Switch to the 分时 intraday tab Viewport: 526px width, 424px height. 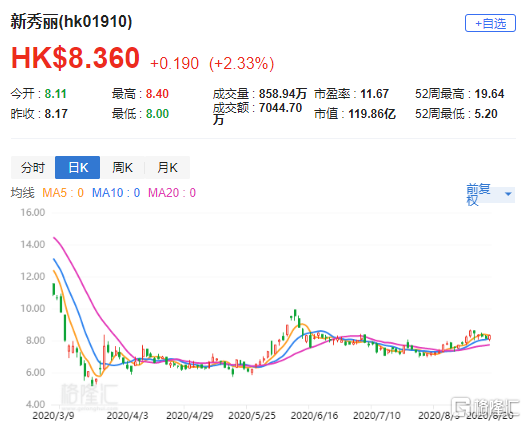tap(33, 167)
